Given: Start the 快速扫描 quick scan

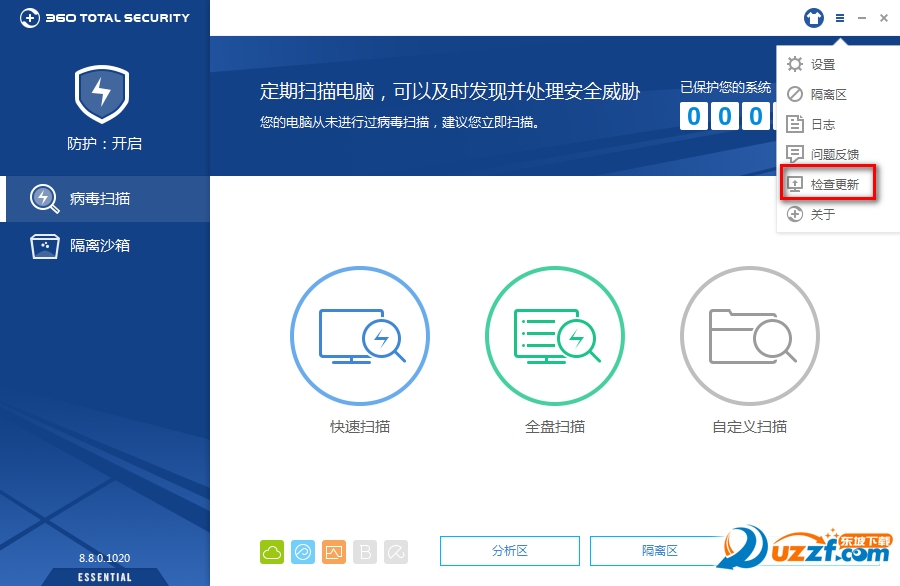Looking at the screenshot, I should [360, 336].
